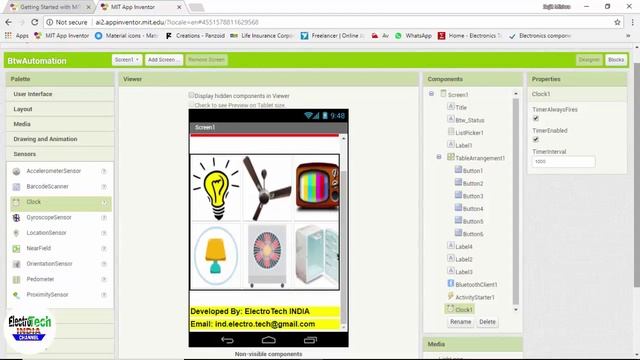Open the Screen1 dropdown
The width and height of the screenshot is (640, 360).
(x=127, y=60)
